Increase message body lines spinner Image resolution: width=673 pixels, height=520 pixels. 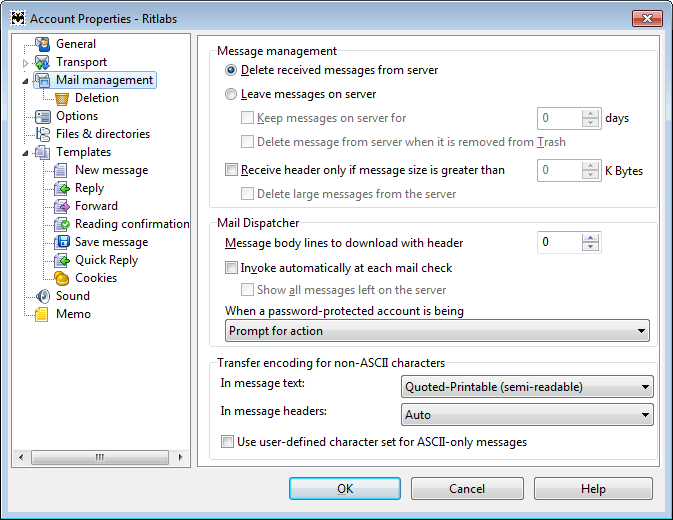[591, 238]
